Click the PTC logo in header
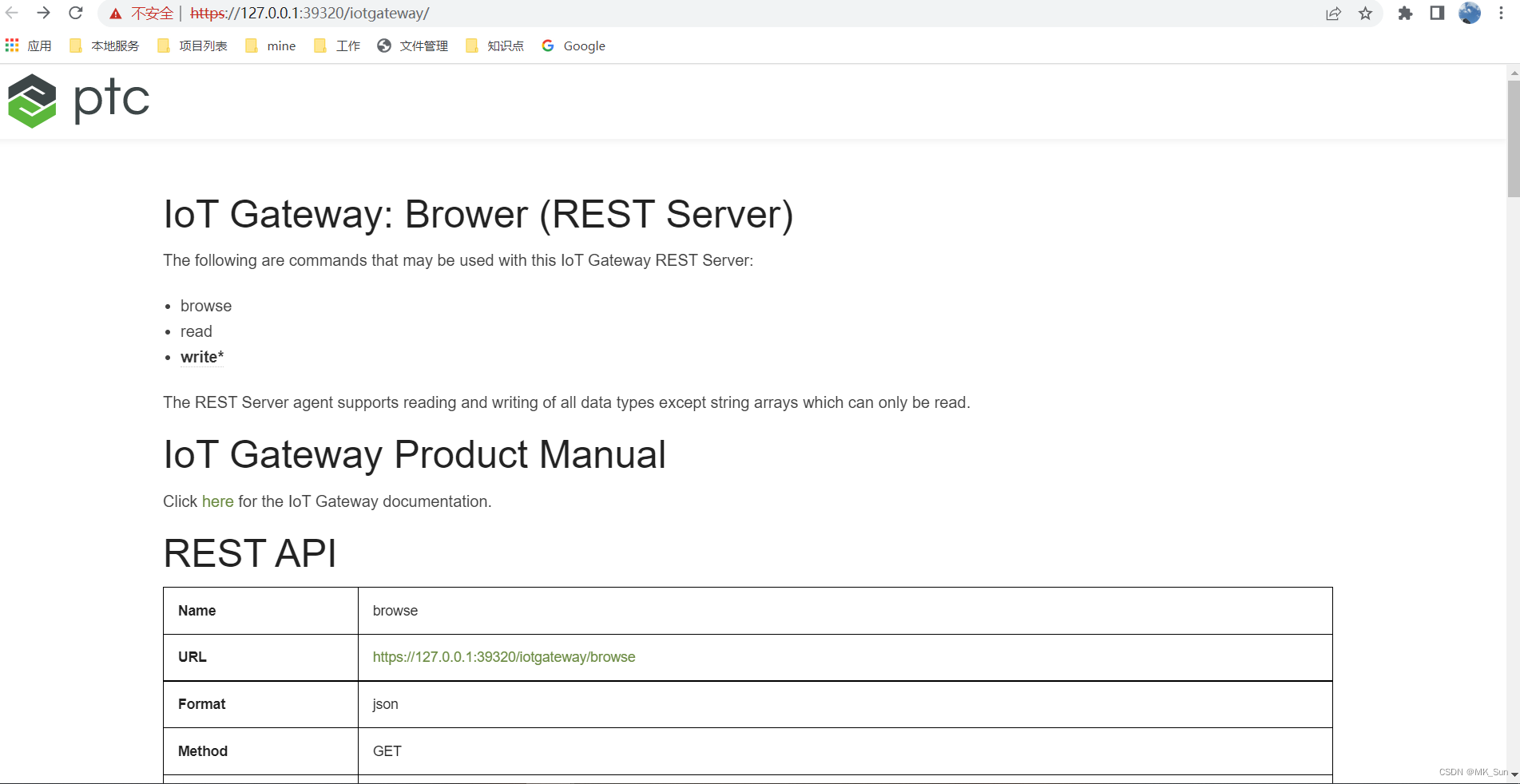Image resolution: width=1520 pixels, height=784 pixels. (x=78, y=101)
